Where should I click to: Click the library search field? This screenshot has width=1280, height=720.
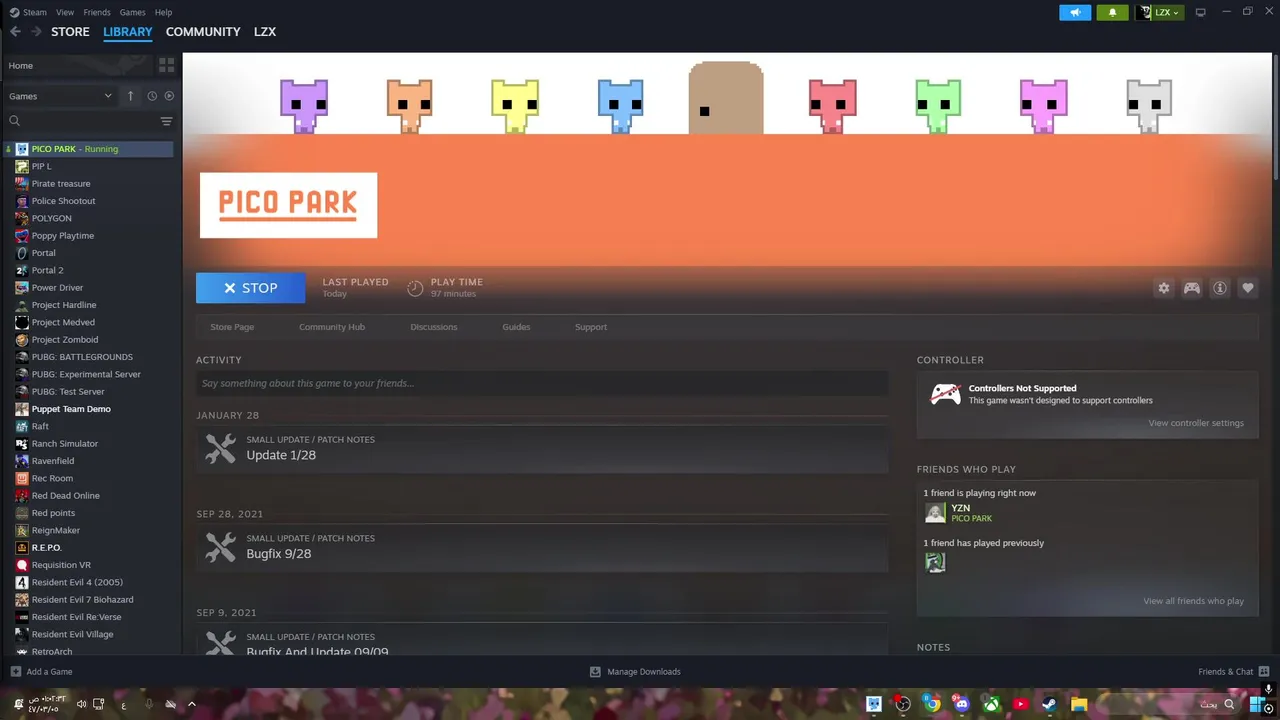click(82, 121)
